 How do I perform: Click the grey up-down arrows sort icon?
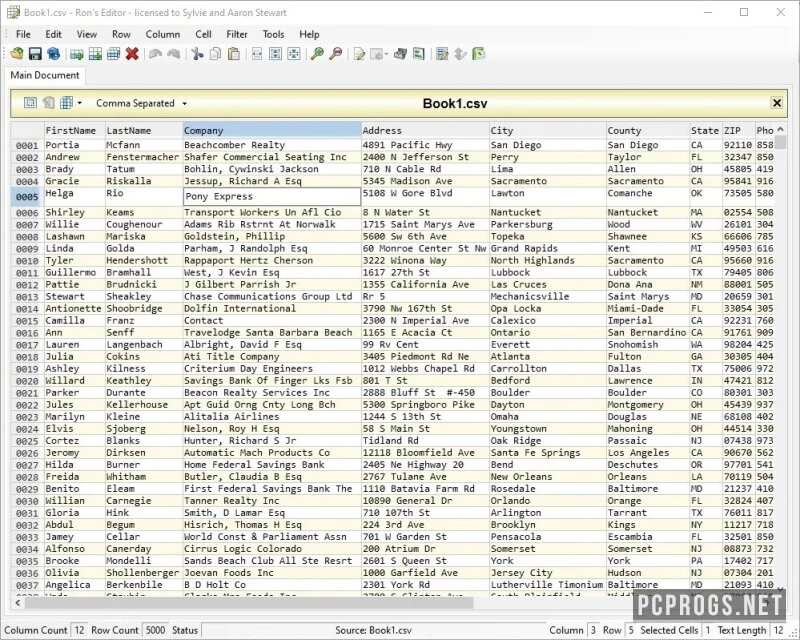point(460,54)
